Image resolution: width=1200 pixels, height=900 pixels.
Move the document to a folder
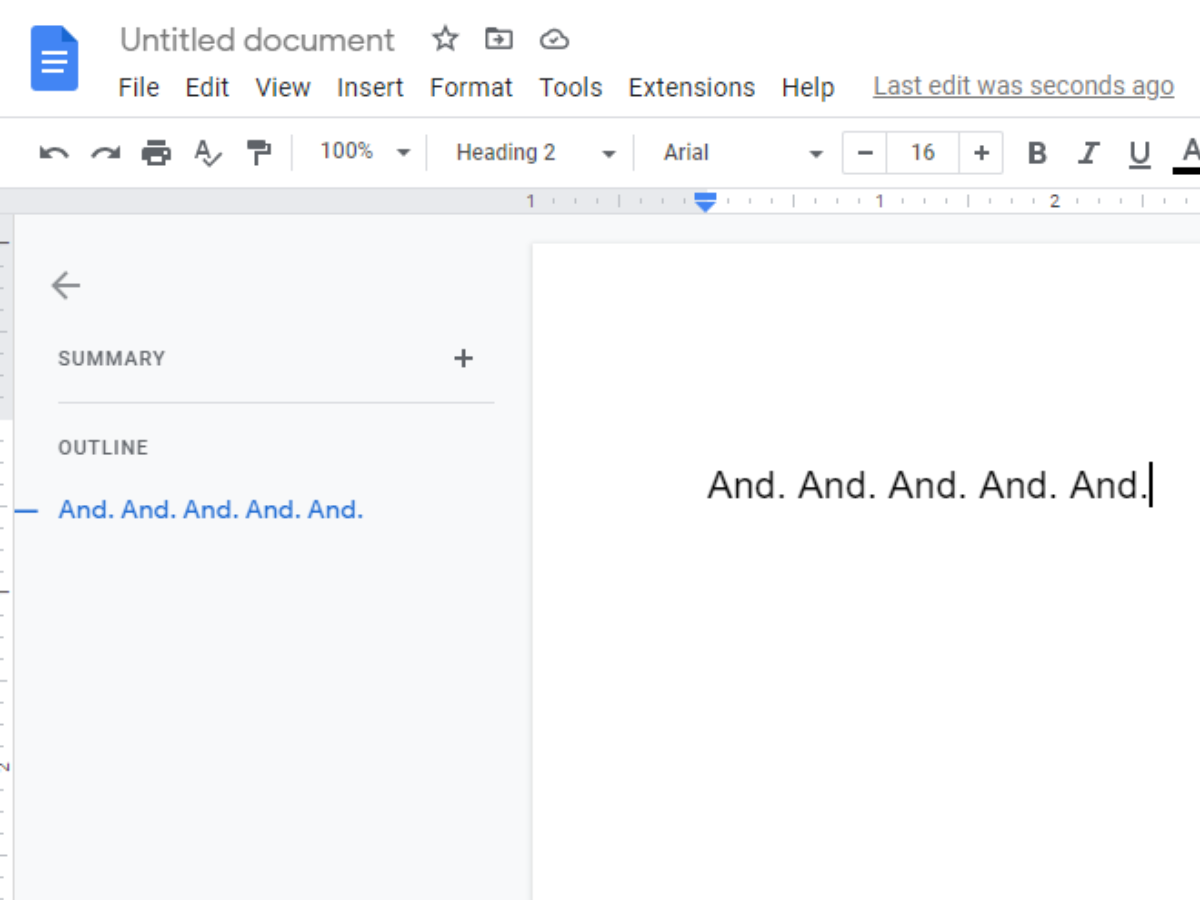[498, 39]
